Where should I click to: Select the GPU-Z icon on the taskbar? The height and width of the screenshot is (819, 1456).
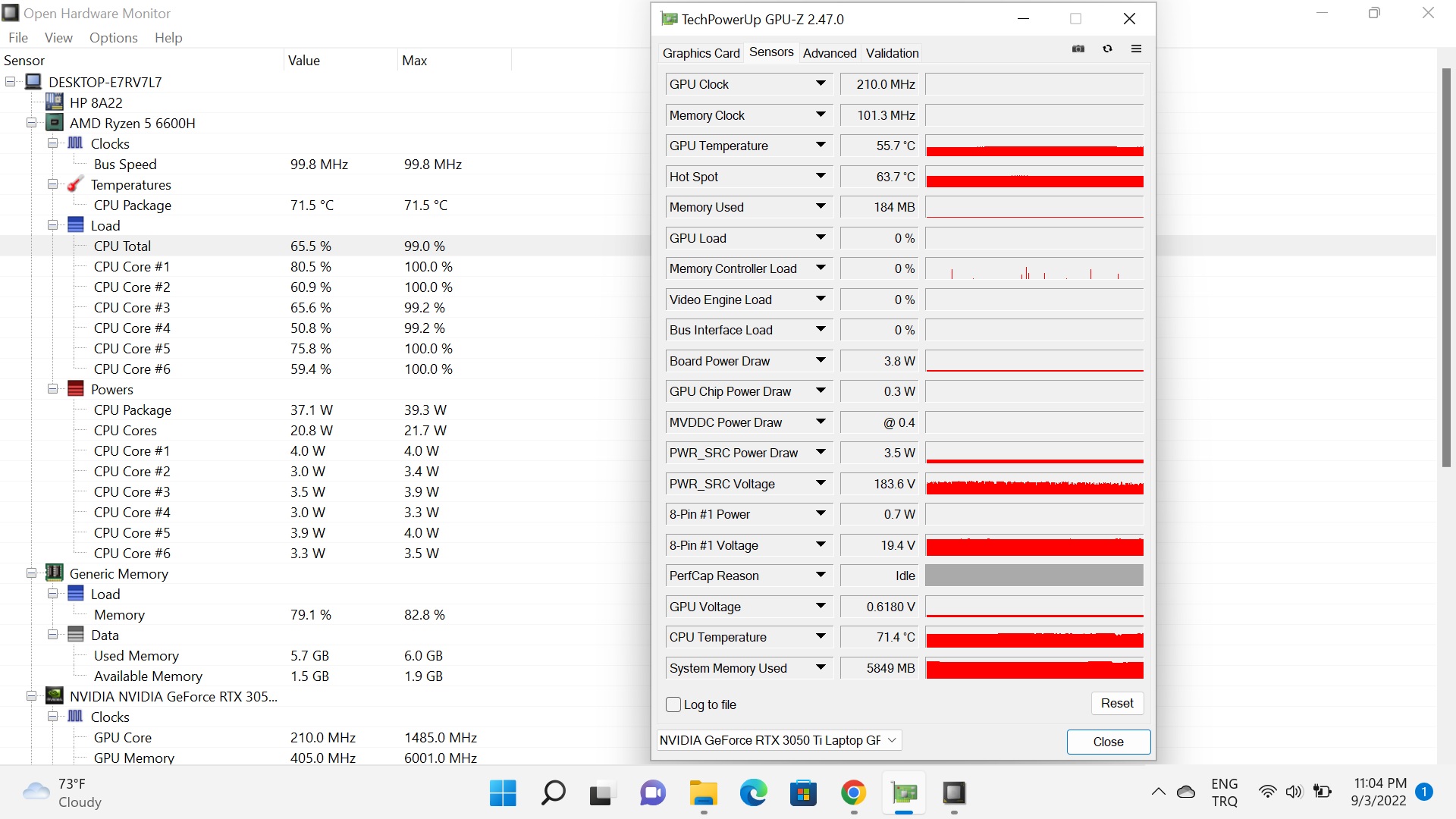904,792
